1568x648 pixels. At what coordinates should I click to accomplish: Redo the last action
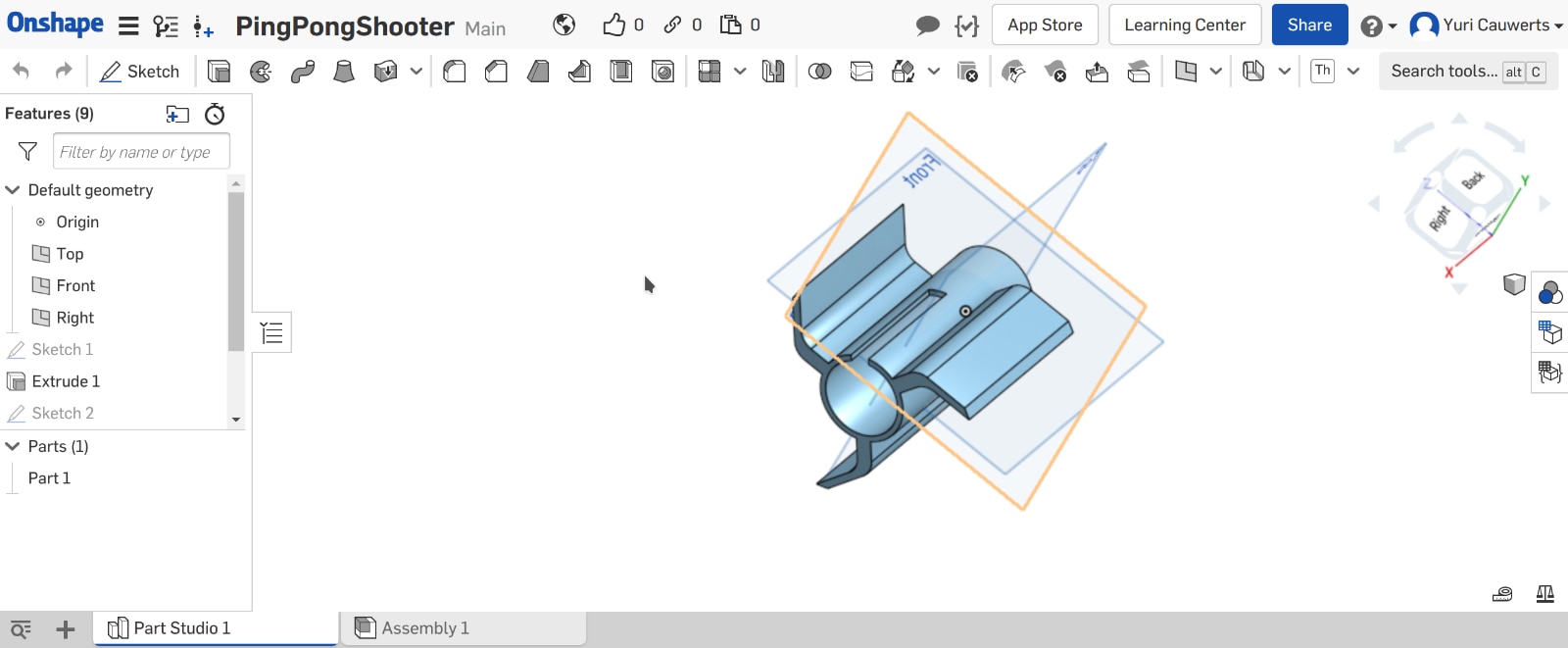[x=64, y=71]
